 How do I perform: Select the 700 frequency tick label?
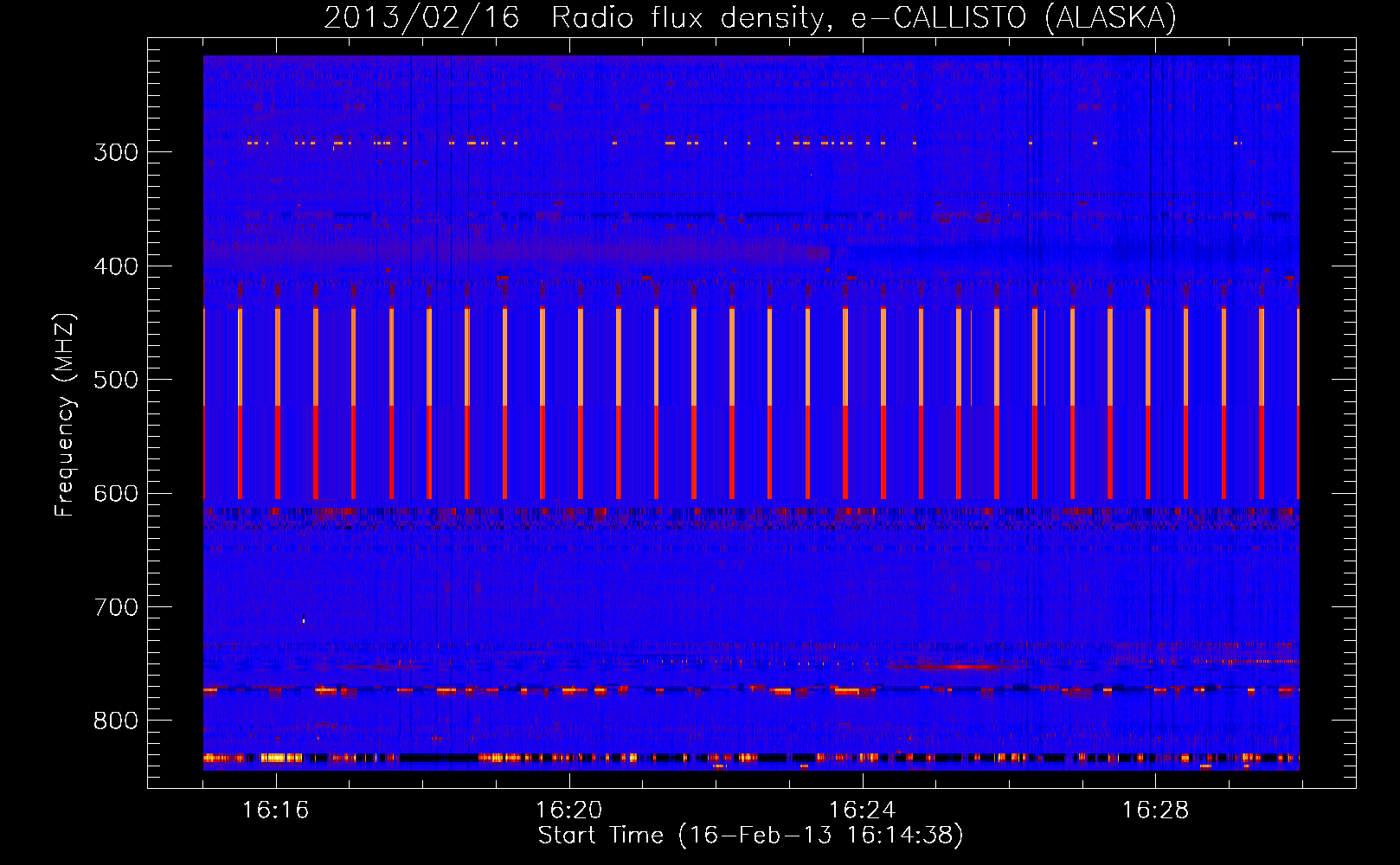coord(116,607)
